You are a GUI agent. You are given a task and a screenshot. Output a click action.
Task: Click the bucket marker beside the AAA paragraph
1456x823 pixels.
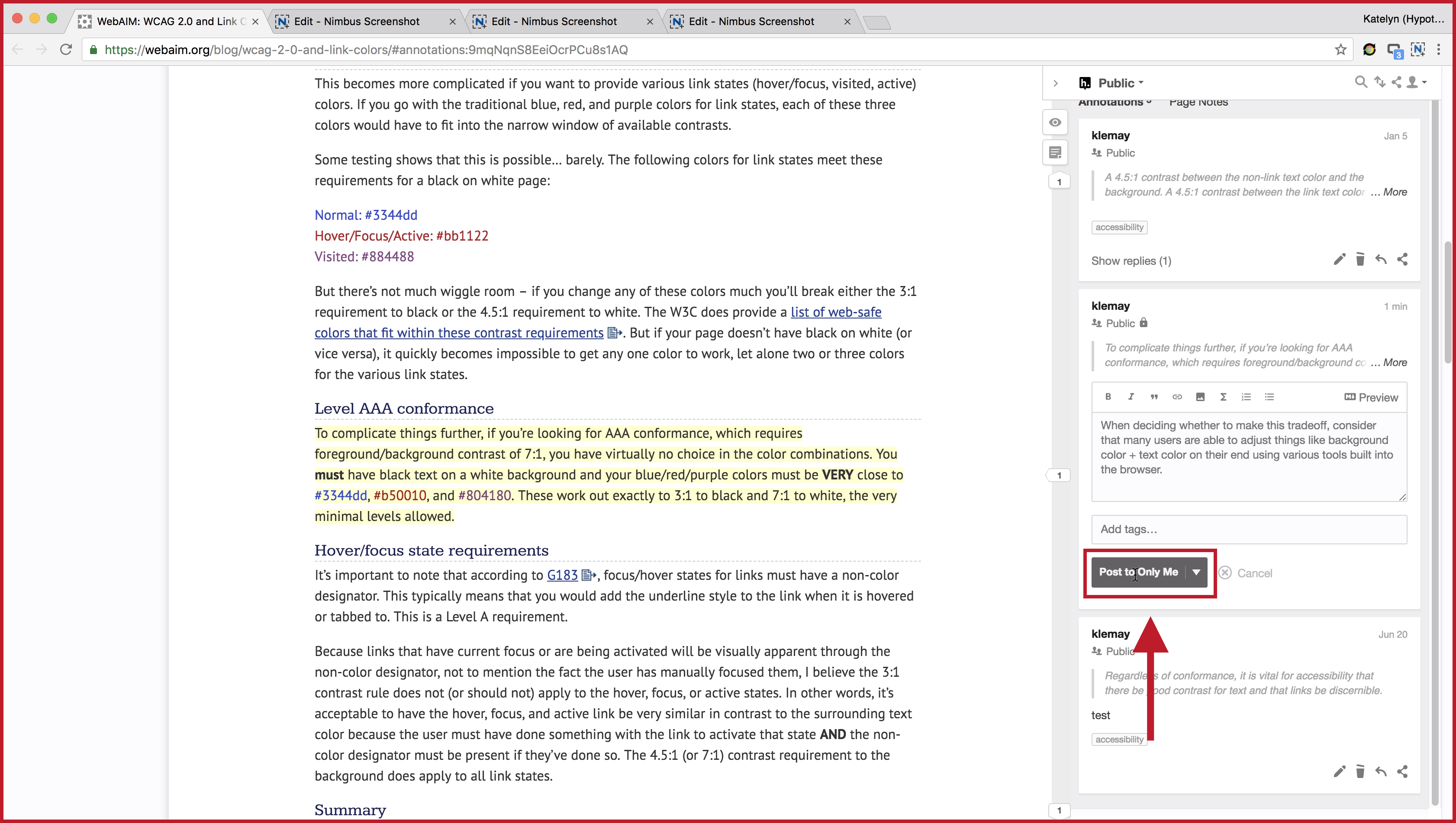(1057, 476)
